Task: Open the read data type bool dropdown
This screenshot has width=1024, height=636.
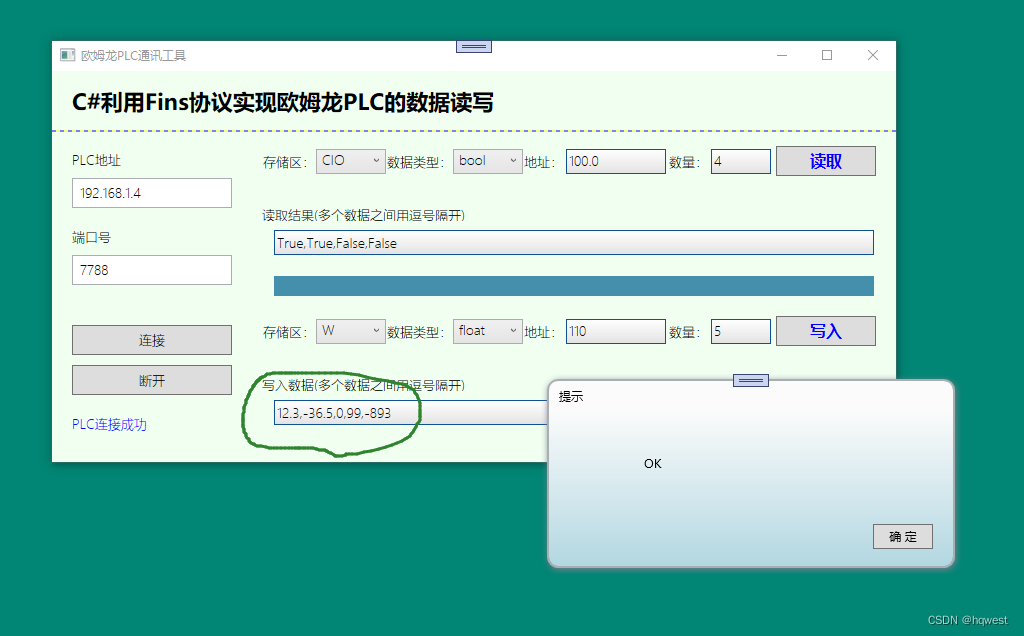Action: point(488,161)
